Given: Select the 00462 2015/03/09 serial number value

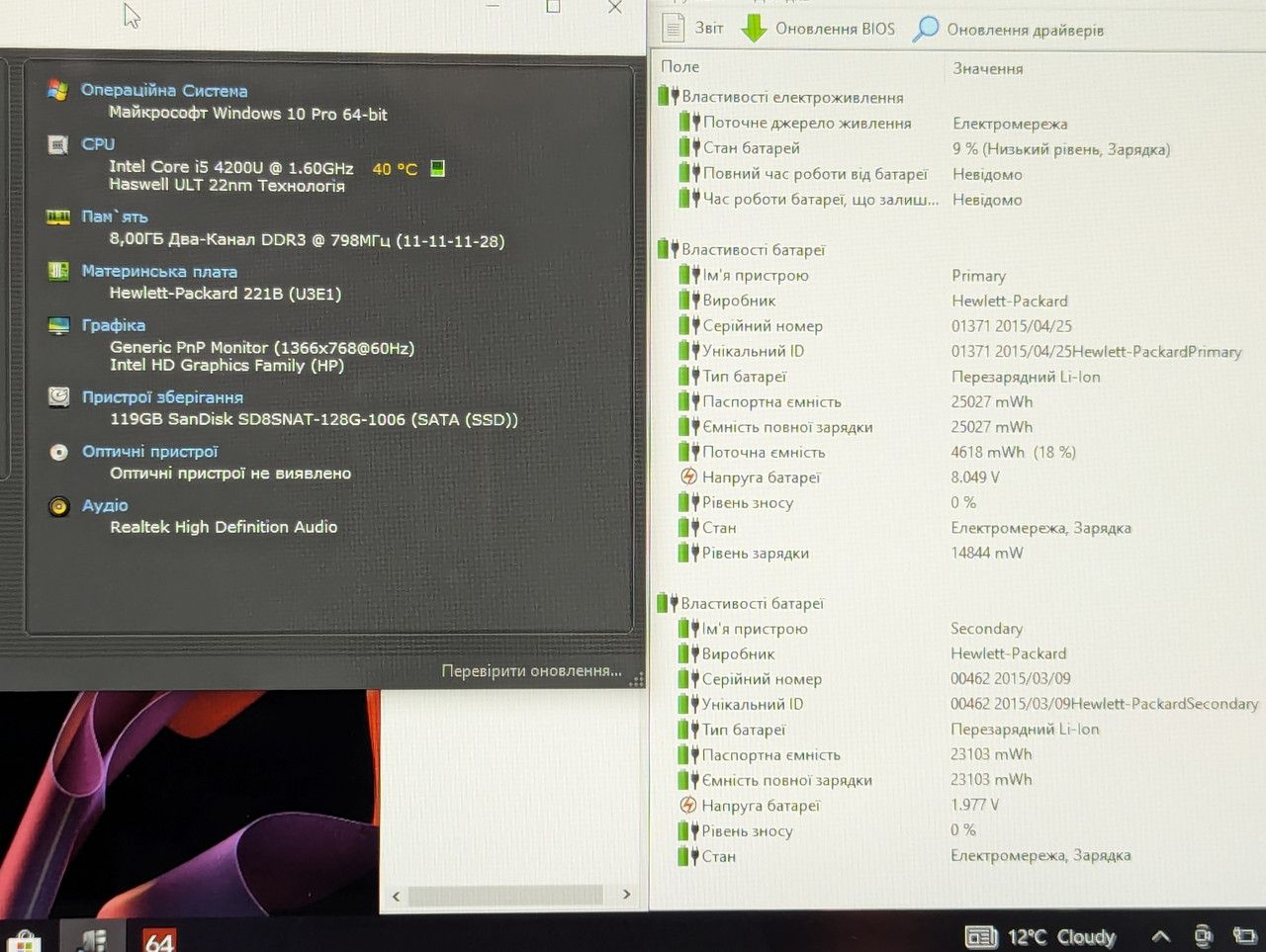Looking at the screenshot, I should click(x=1011, y=679).
